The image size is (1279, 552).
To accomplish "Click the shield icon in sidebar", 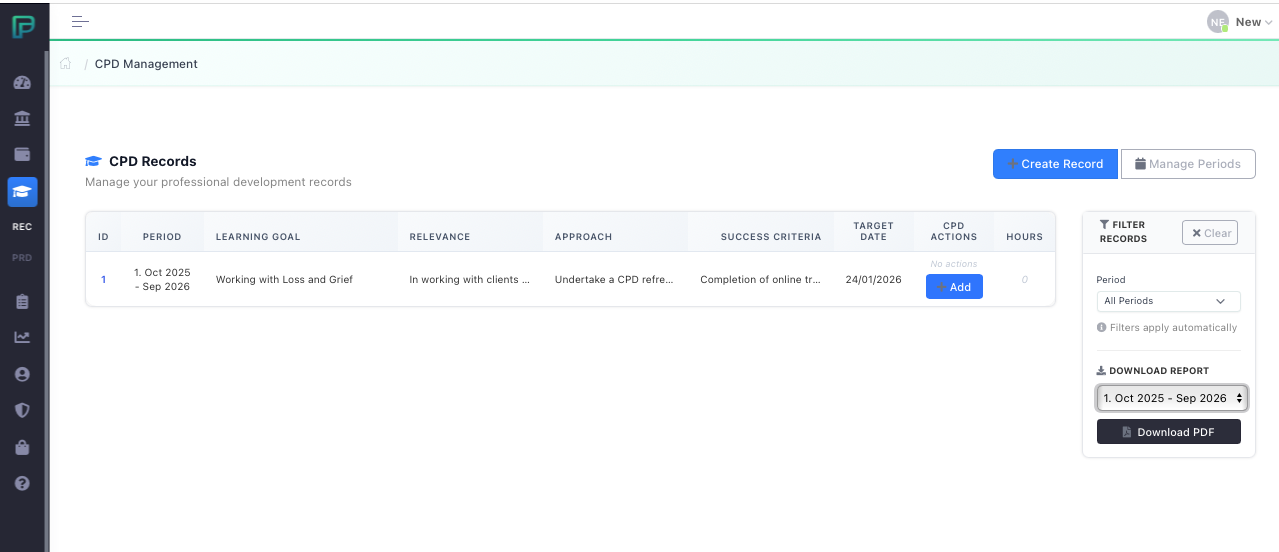I will (x=22, y=410).
